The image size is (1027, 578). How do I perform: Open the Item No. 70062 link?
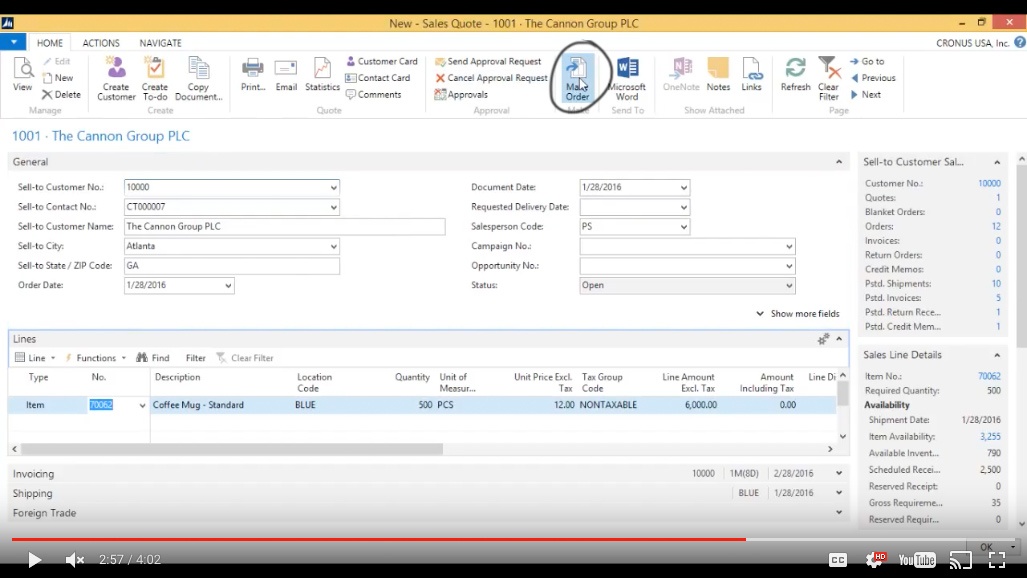pos(989,376)
